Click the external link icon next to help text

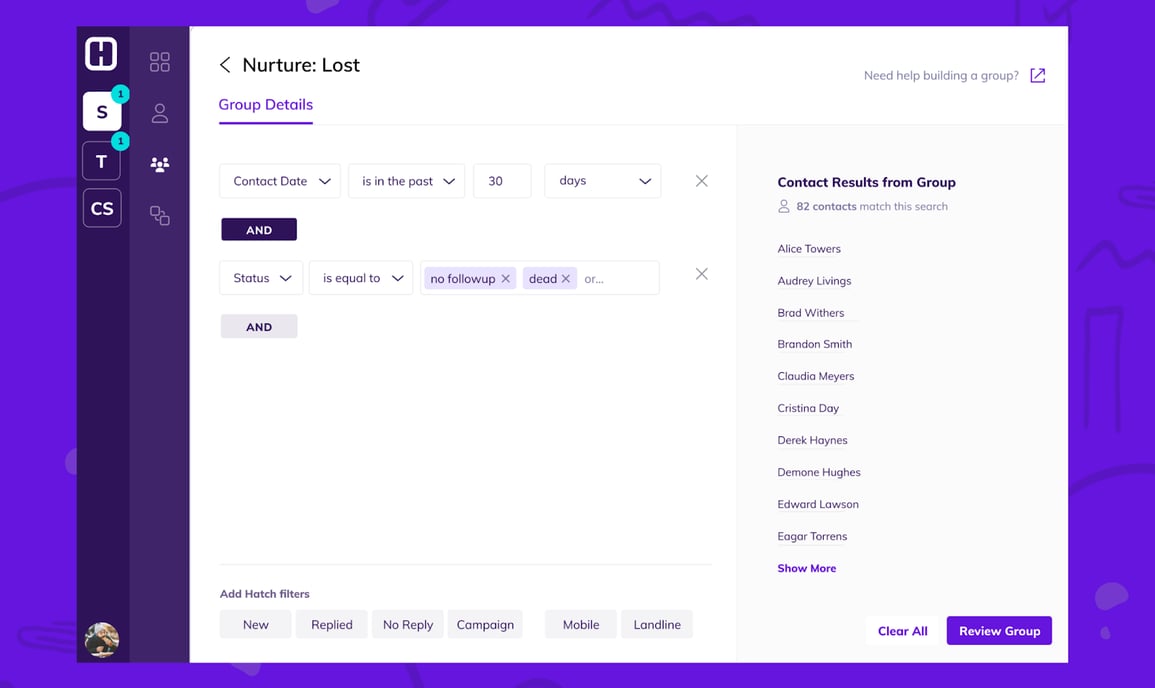1037,75
